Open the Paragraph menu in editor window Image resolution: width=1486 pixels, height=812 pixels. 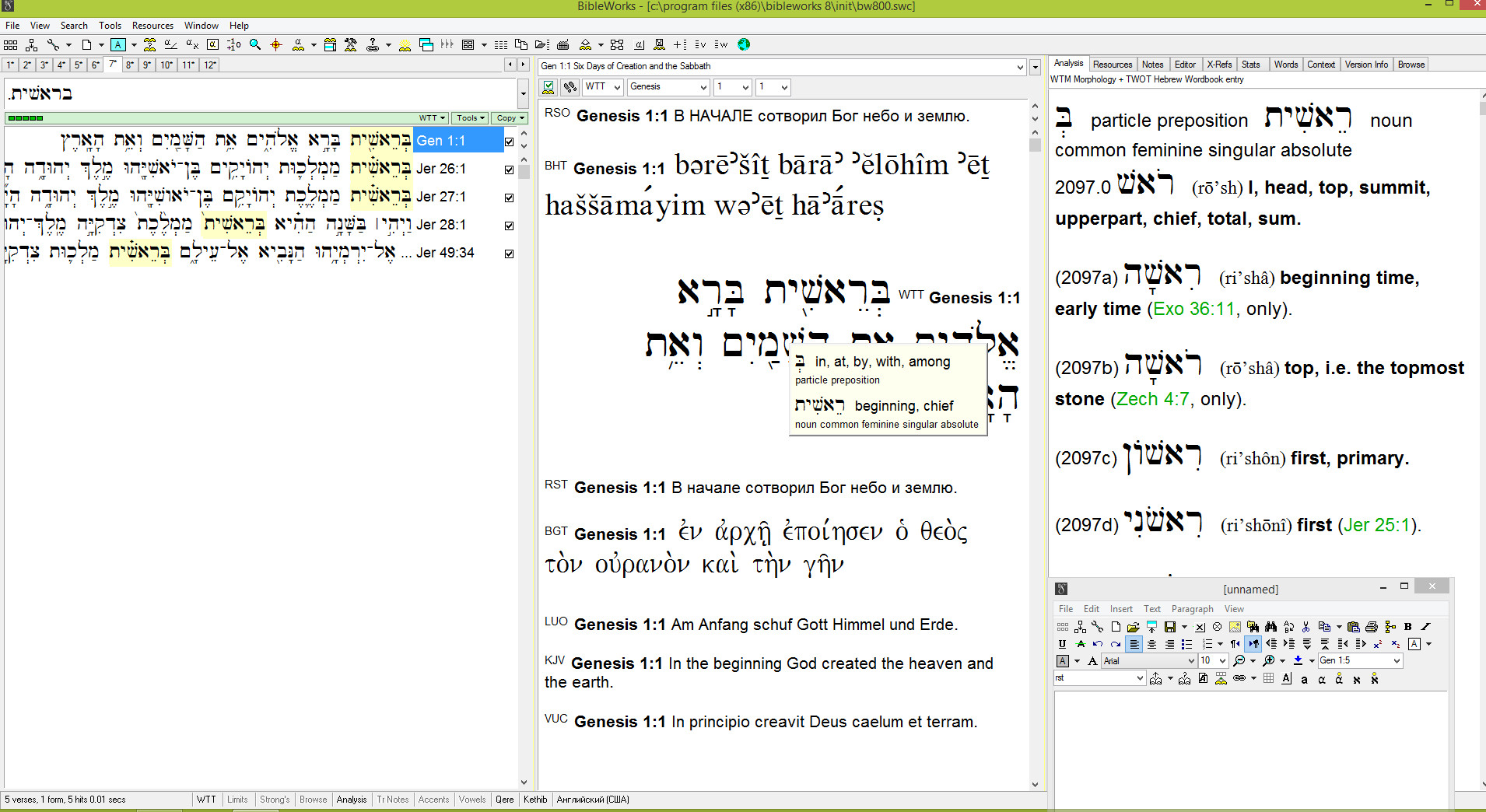[x=1192, y=609]
